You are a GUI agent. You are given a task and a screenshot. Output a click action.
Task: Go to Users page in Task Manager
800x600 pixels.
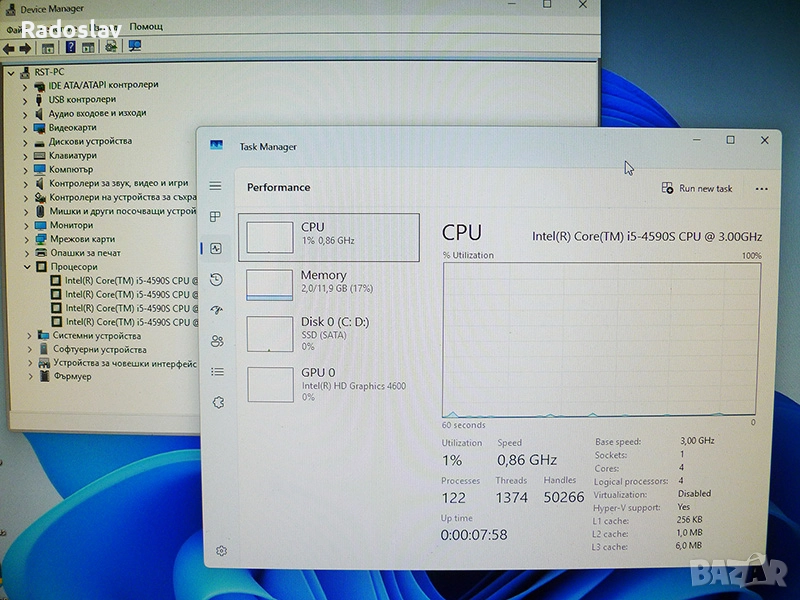click(x=217, y=341)
